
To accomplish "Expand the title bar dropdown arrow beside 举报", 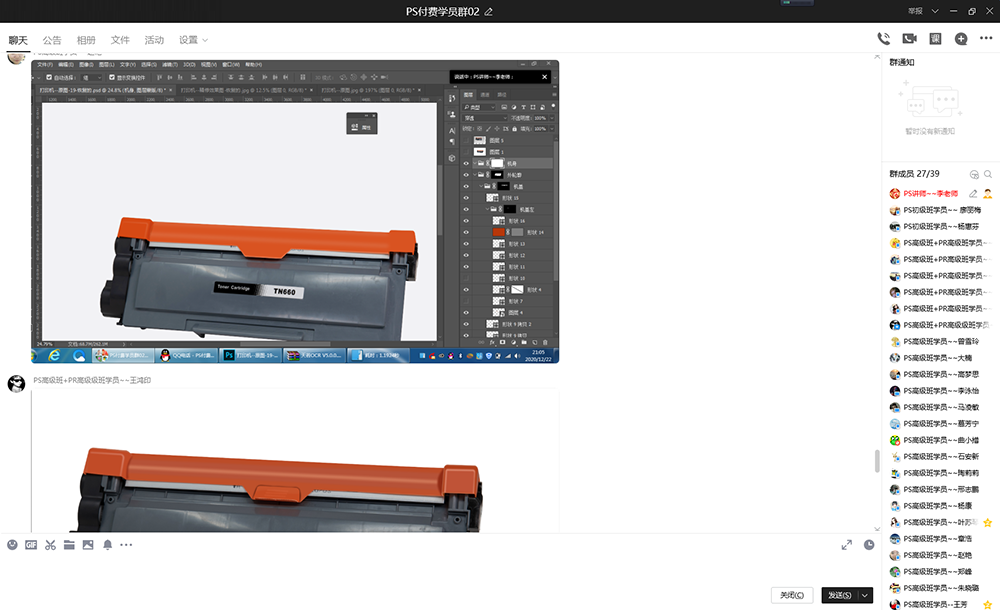I will (935, 11).
